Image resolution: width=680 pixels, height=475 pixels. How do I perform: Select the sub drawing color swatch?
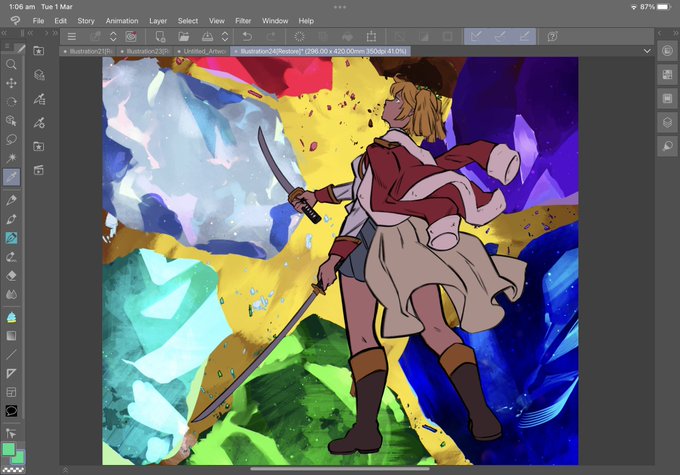tap(20, 459)
